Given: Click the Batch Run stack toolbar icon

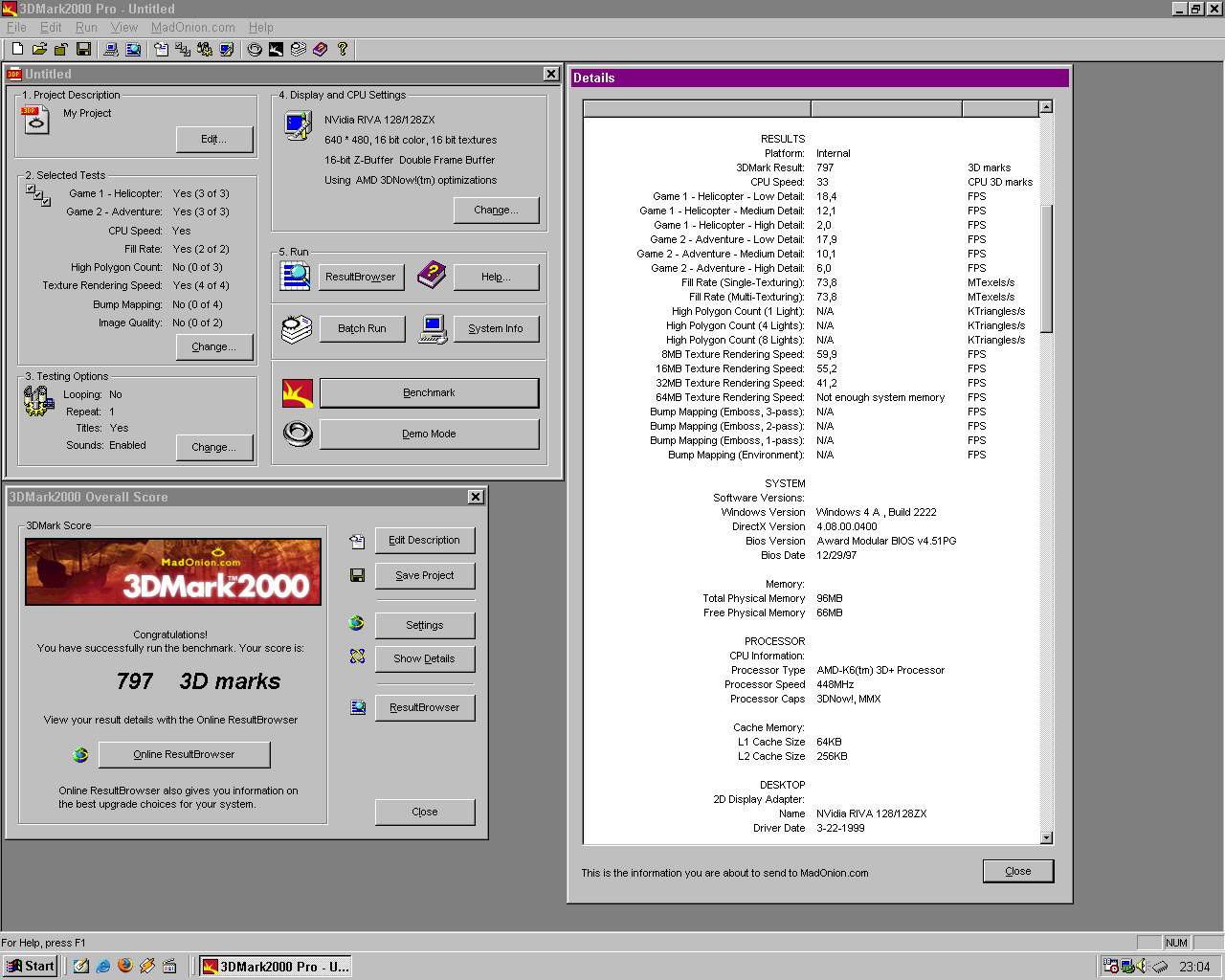Looking at the screenshot, I should click(299, 49).
